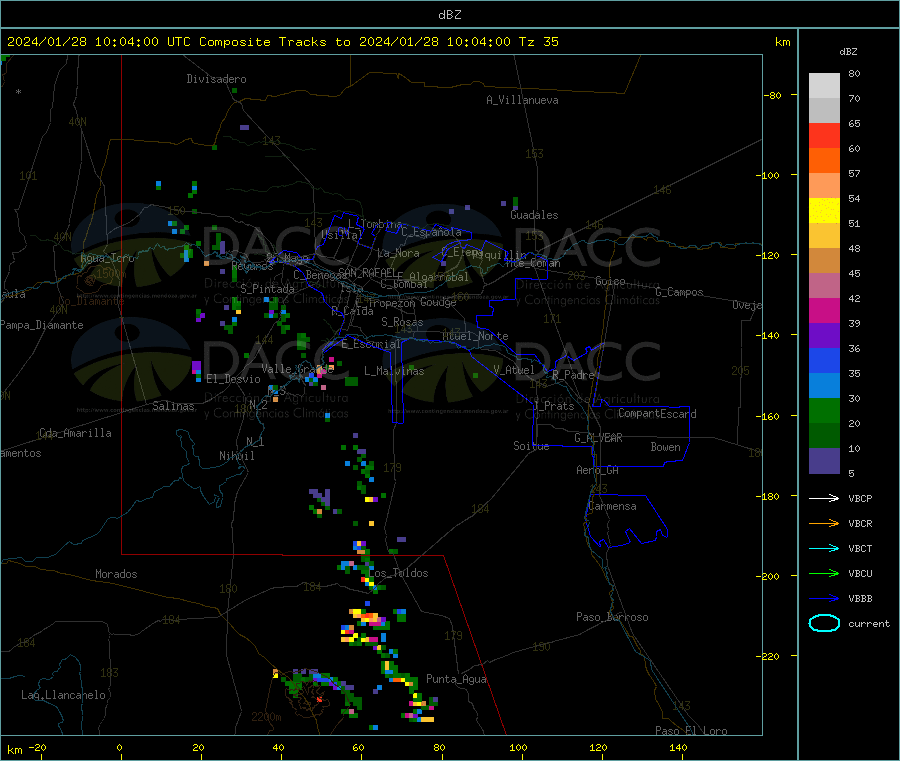This screenshot has width=900, height=761.
Task: Click the dBZ title at the top
Action: pyautogui.click(x=449, y=15)
